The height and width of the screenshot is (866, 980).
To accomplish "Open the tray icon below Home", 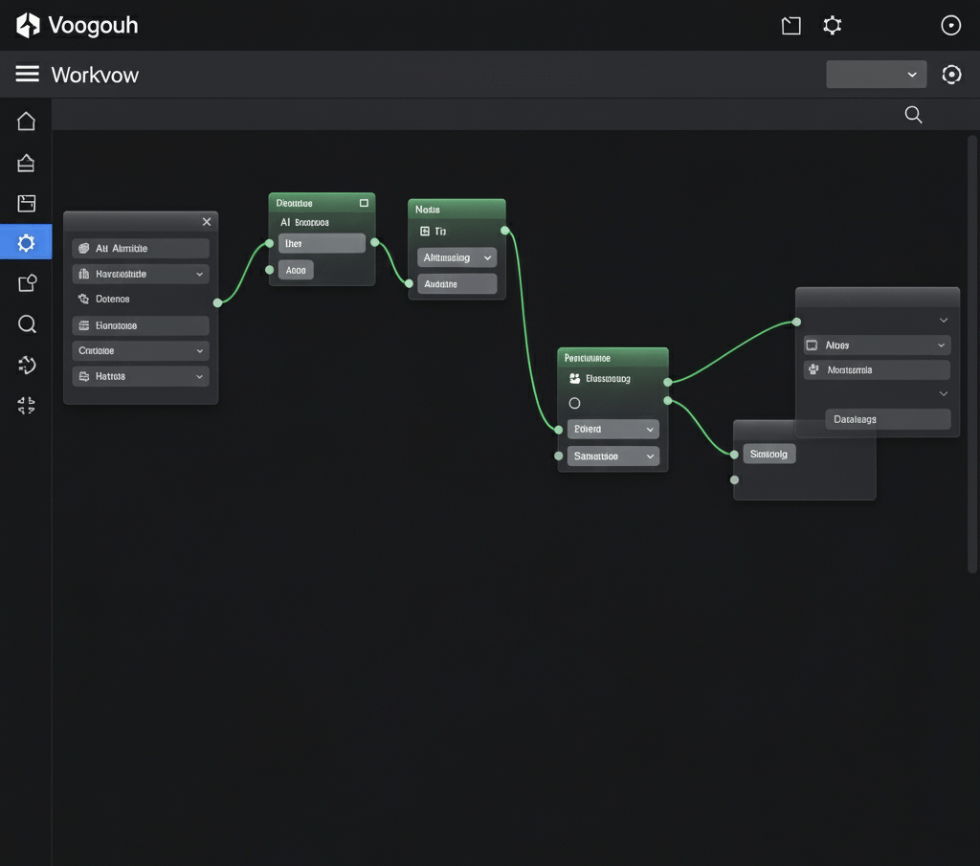I will [x=26, y=162].
